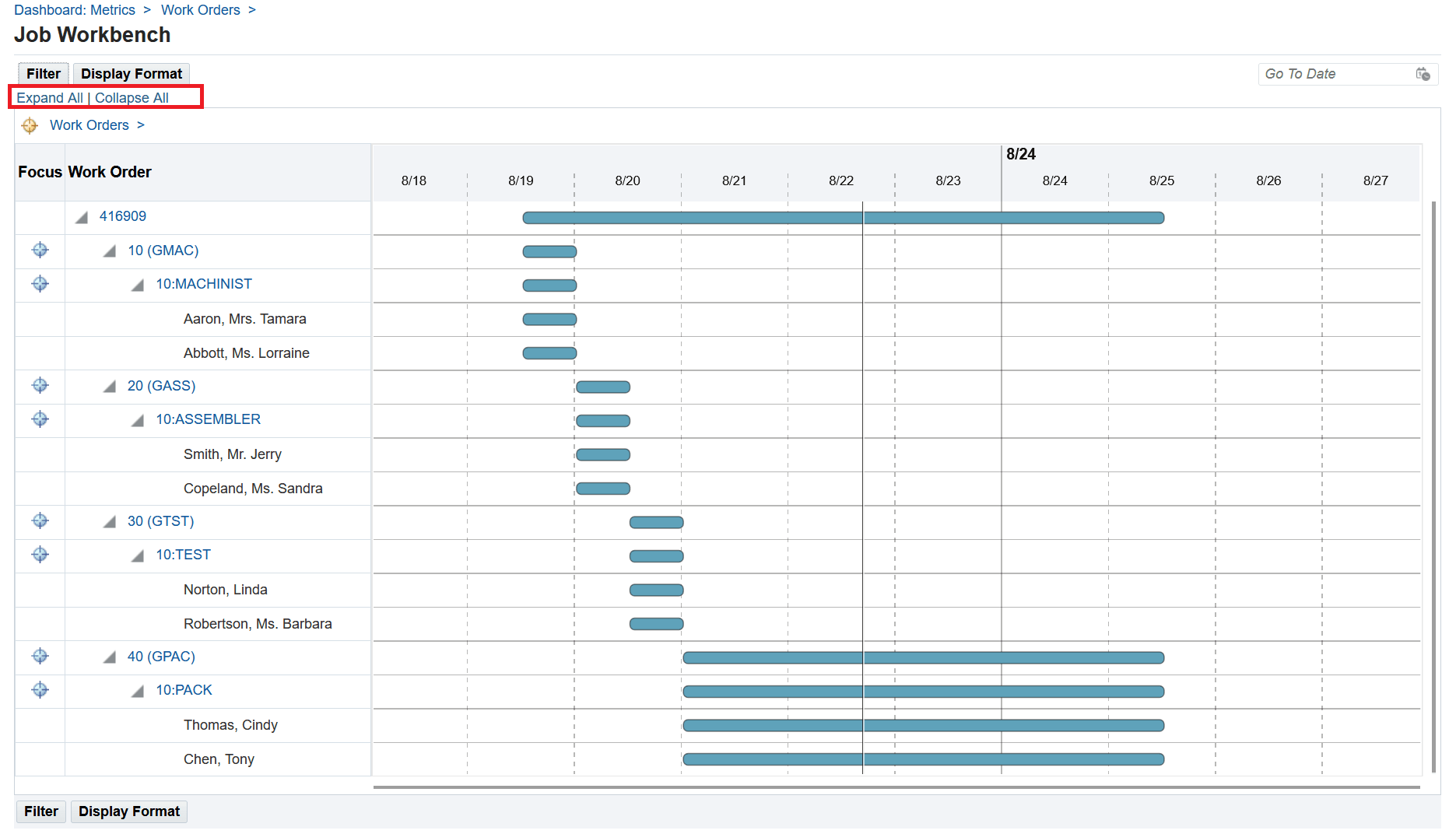Click the Gantt bar for Chen, Tony
Image resolution: width=1456 pixels, height=834 pixels.
click(x=924, y=759)
